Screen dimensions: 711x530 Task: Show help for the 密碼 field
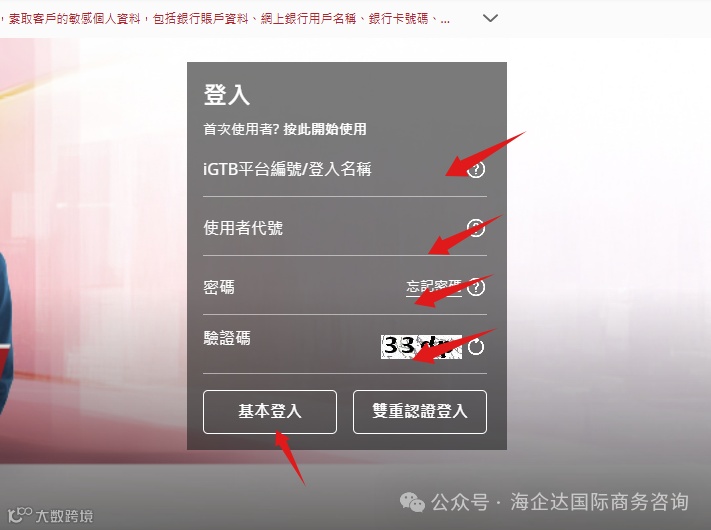pos(476,287)
